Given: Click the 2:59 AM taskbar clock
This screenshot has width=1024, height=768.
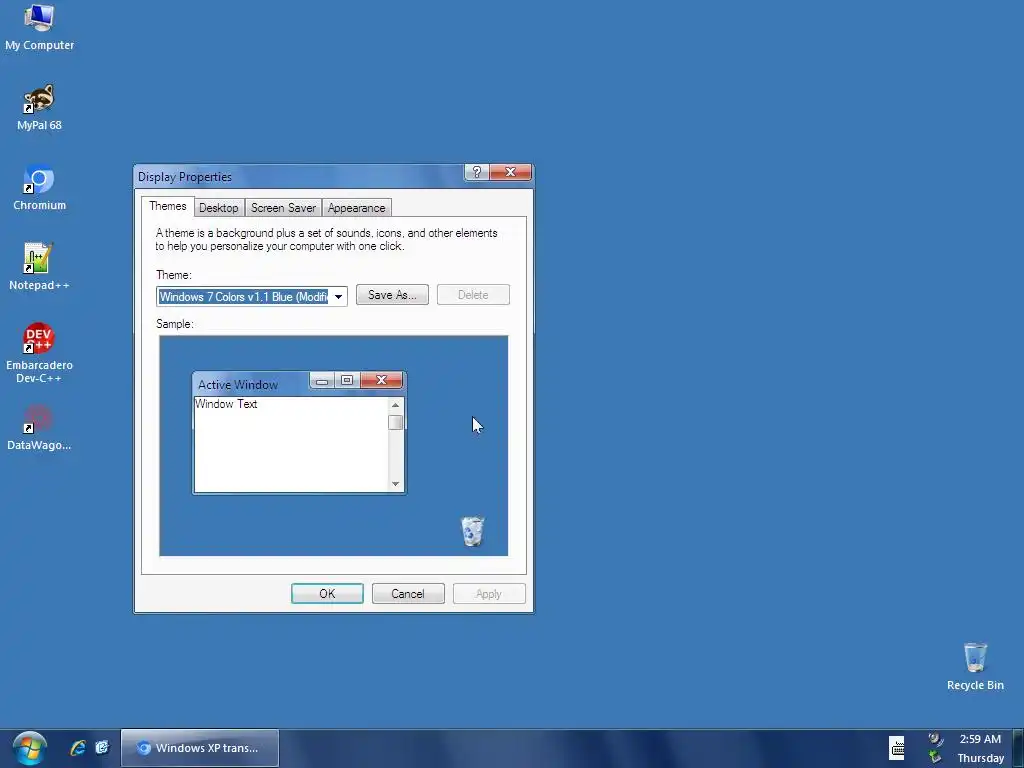Looking at the screenshot, I should (980, 739).
